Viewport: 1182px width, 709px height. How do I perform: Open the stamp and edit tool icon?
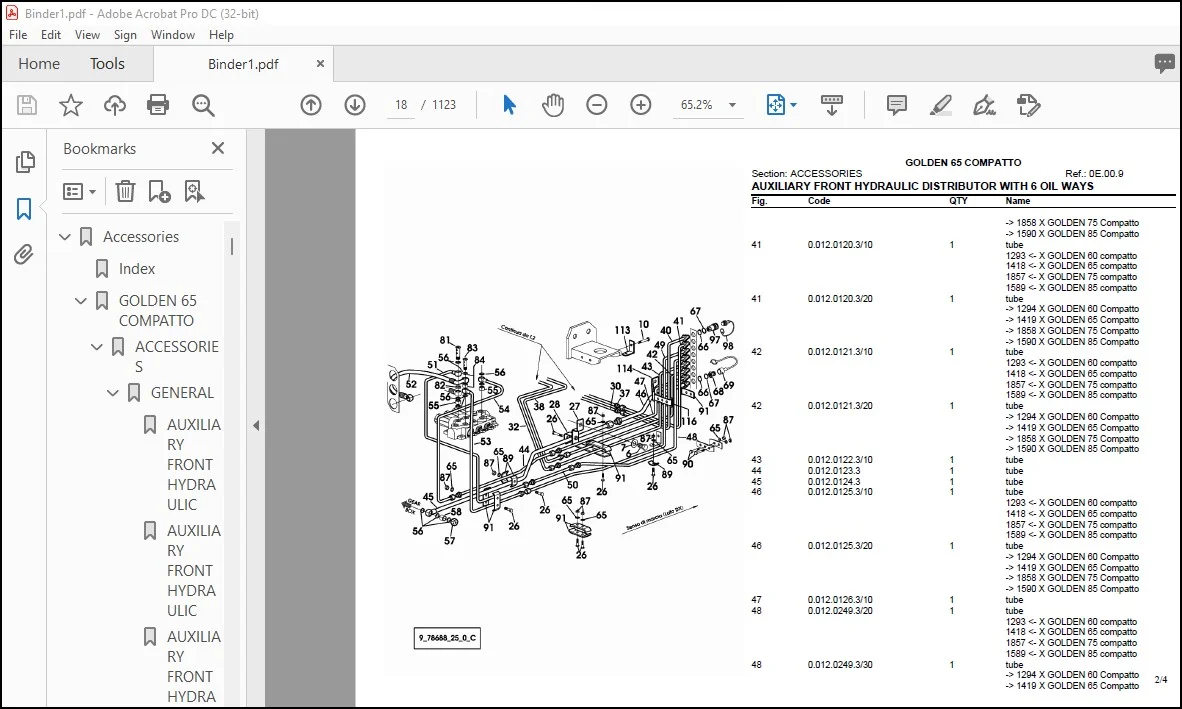(x=1028, y=105)
